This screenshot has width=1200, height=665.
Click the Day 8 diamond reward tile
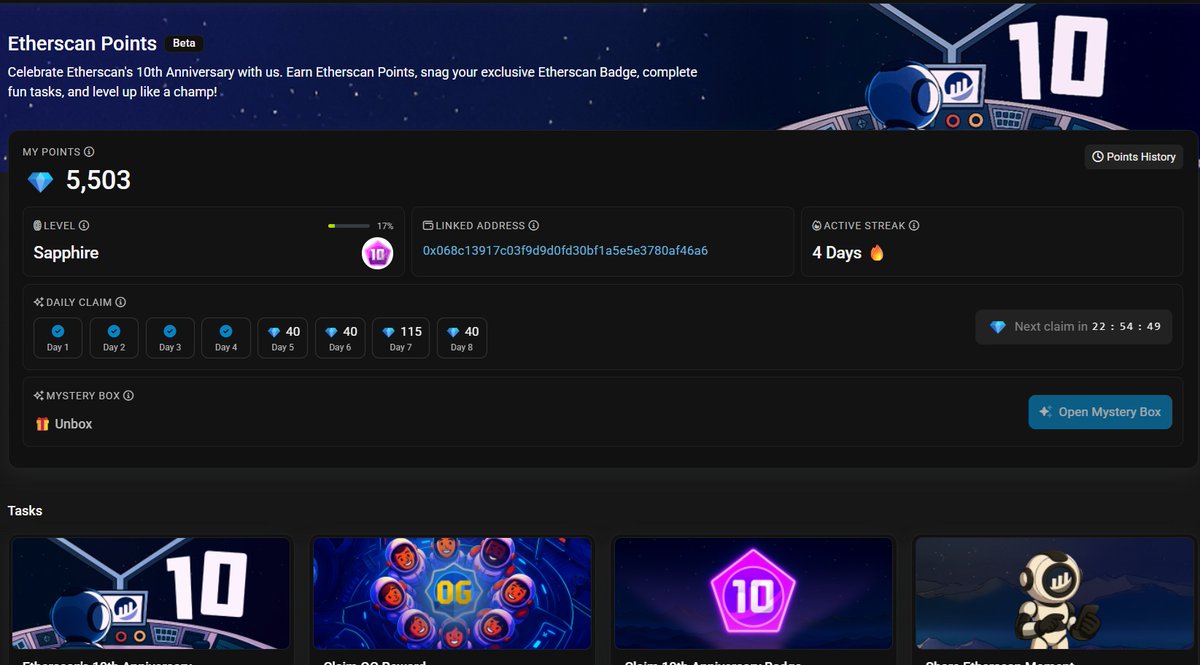pyautogui.click(x=462, y=338)
